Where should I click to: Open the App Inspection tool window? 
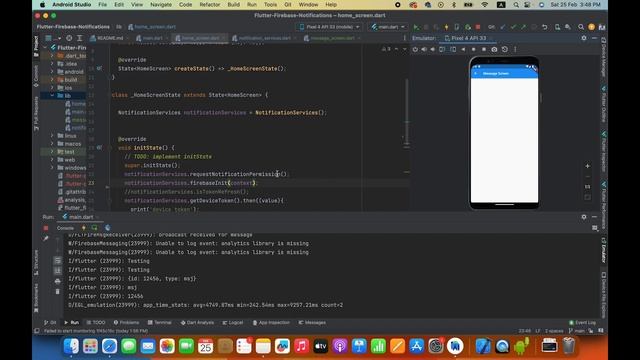(271, 322)
